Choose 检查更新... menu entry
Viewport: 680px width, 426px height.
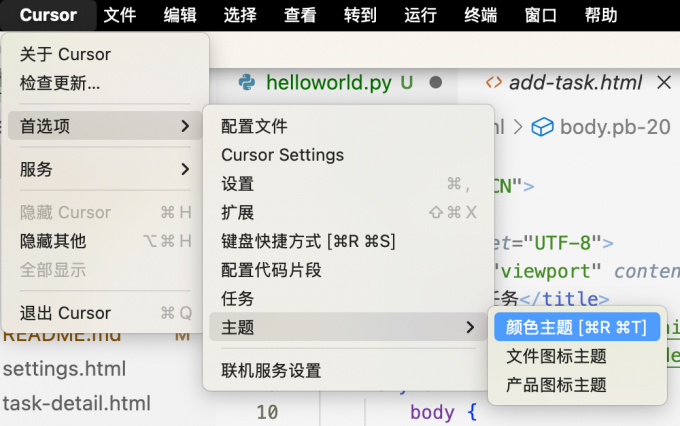105,83
